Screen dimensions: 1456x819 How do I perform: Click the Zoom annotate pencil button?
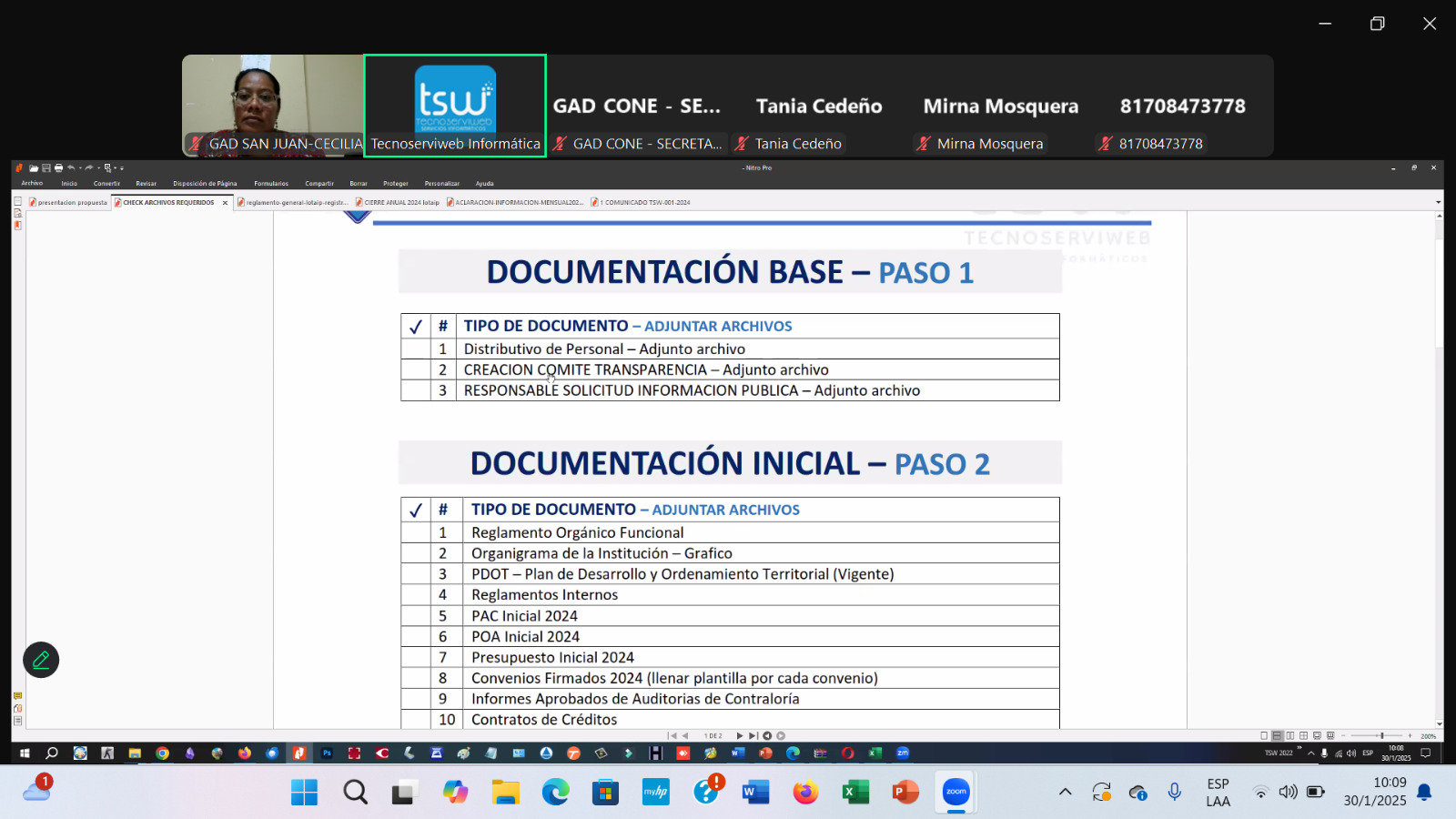click(x=41, y=660)
